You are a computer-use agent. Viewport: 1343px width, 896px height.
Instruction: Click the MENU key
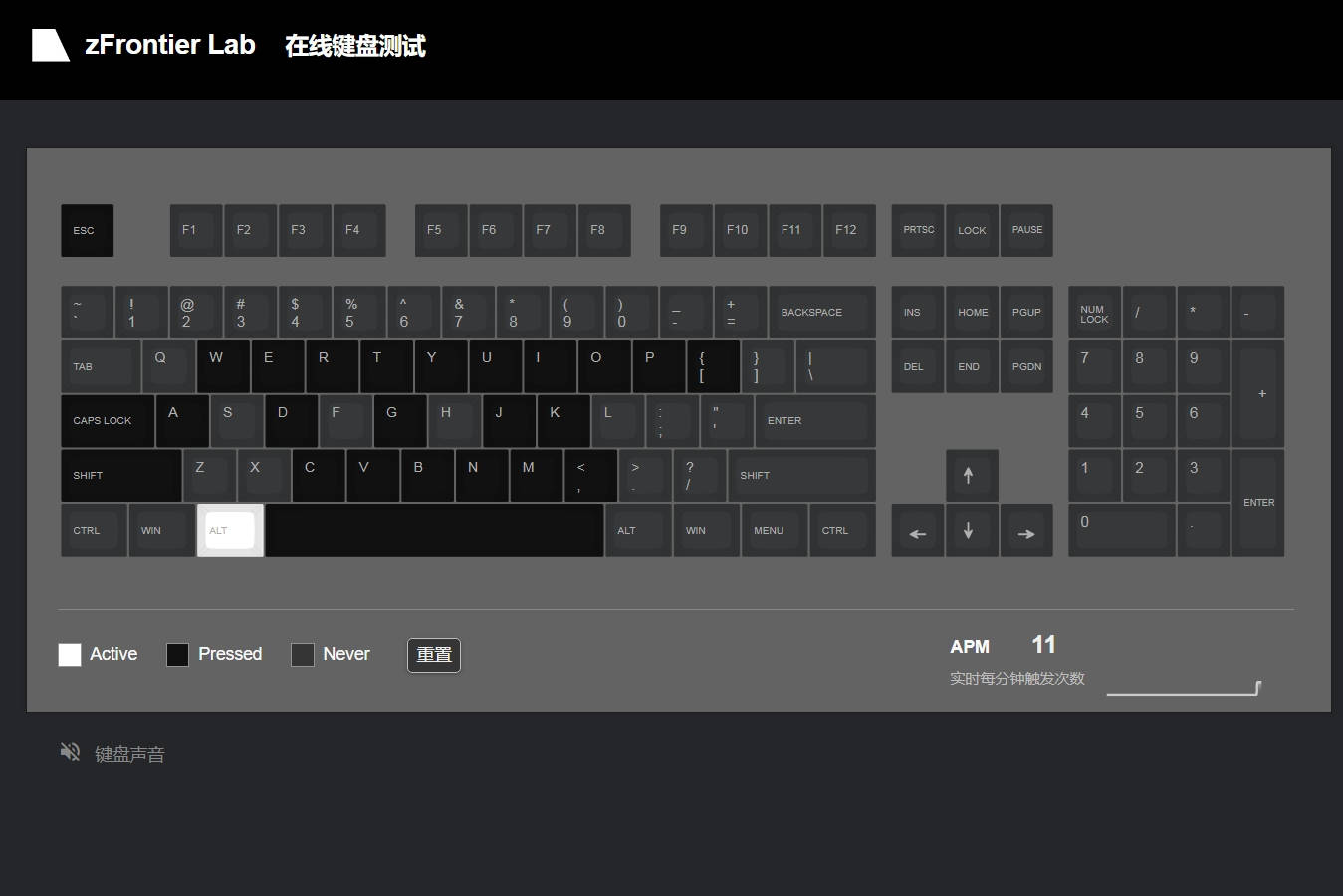pos(775,530)
